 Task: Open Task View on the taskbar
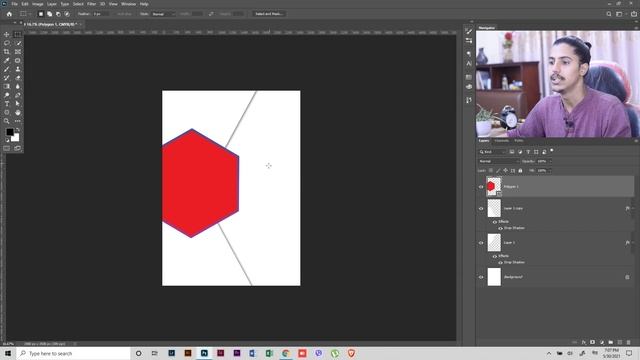tap(154, 353)
